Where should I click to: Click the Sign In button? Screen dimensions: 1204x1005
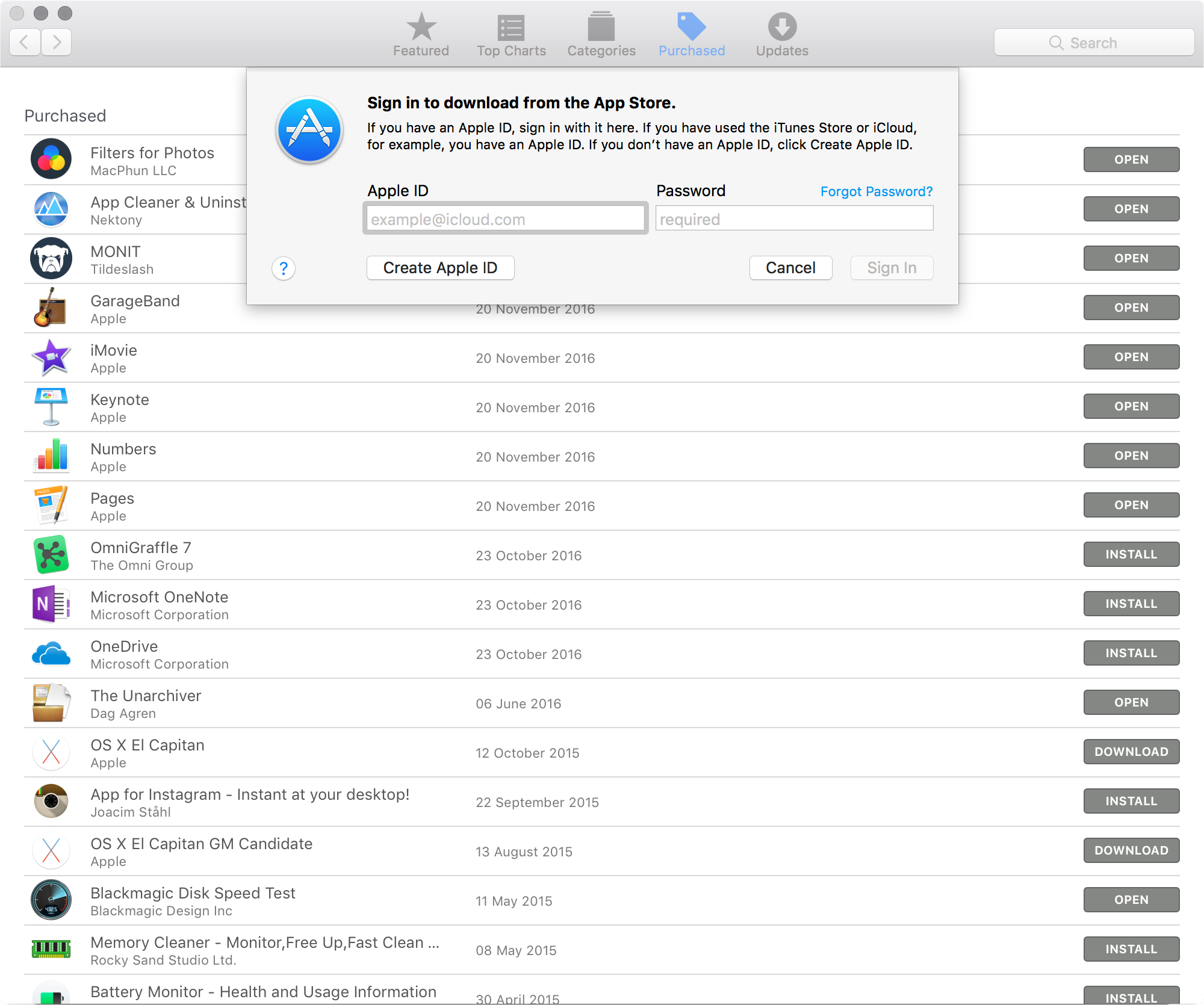[x=892, y=268]
